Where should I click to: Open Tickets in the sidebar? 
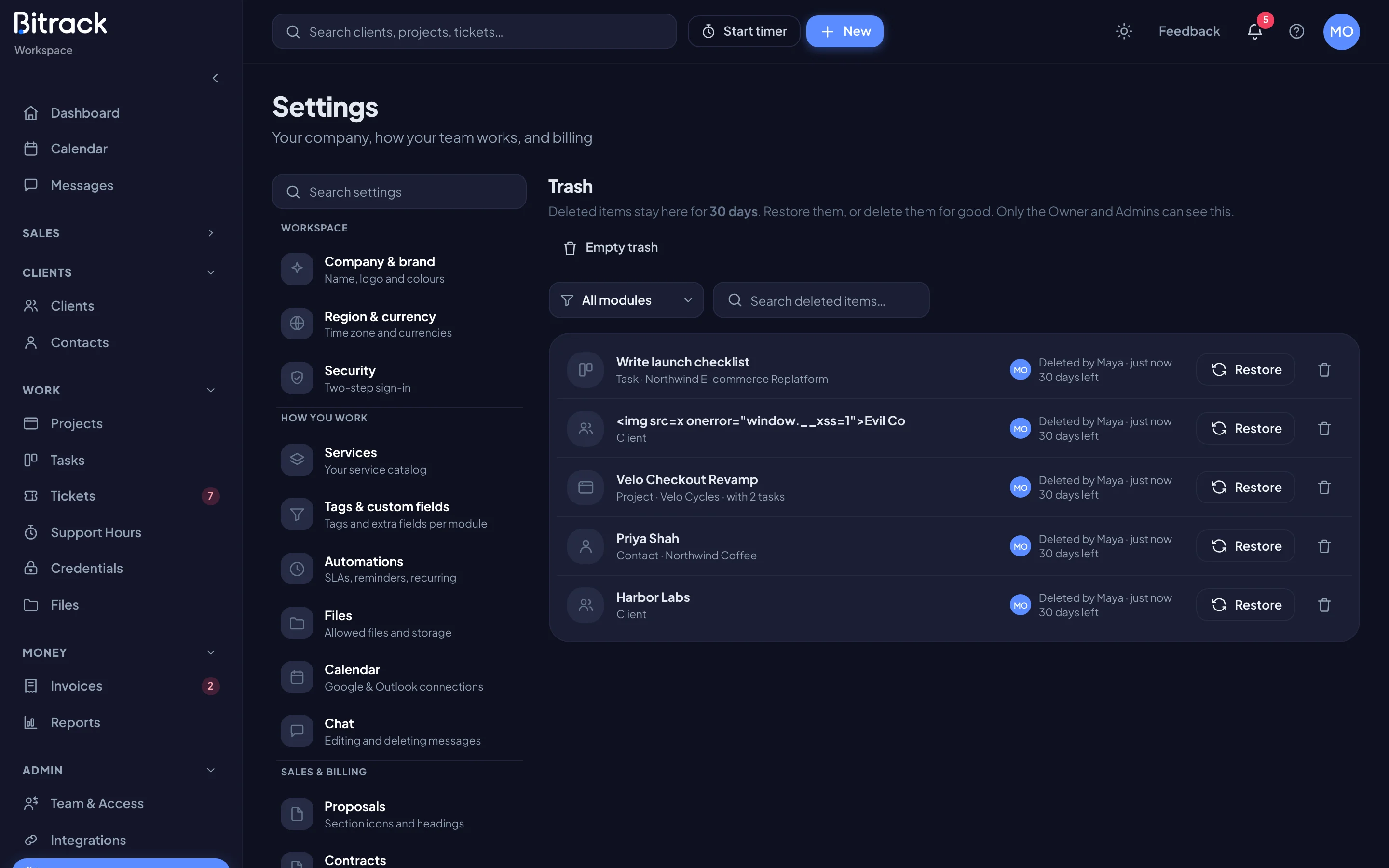point(121,496)
